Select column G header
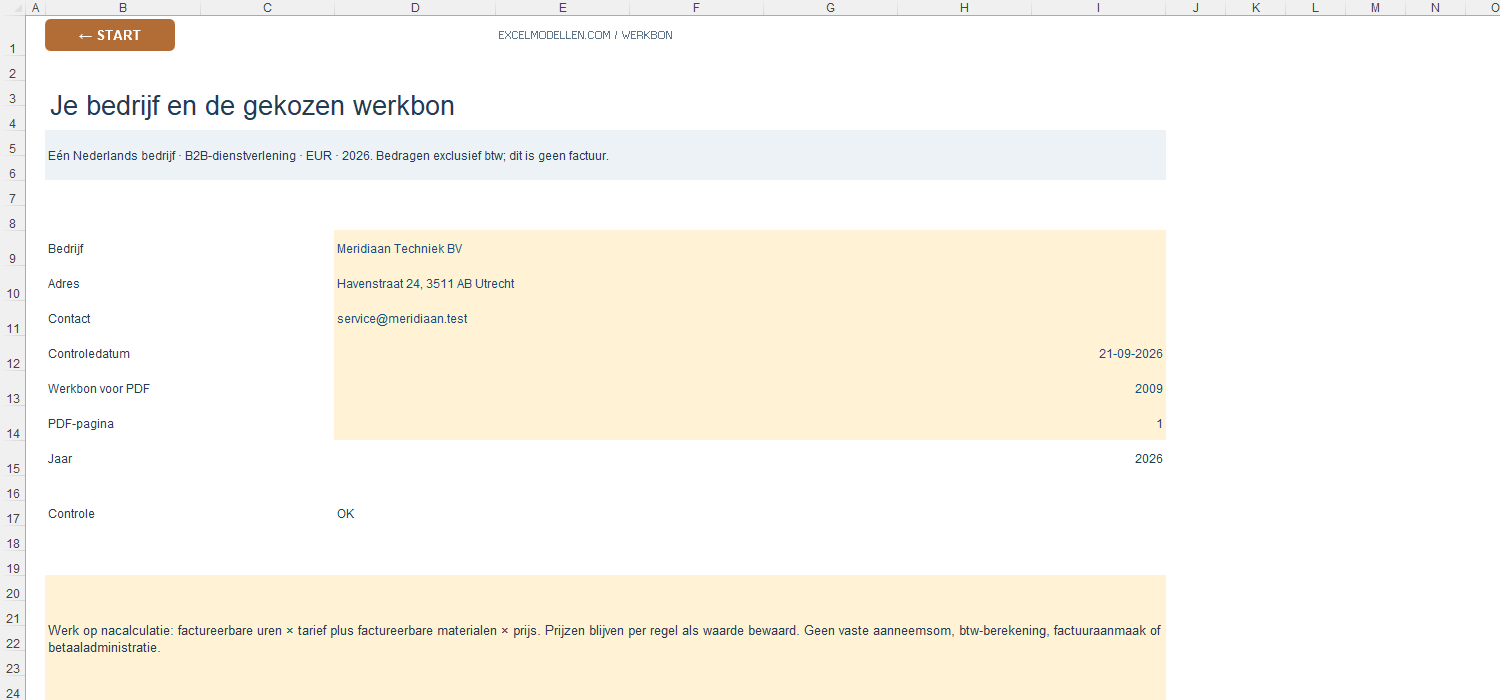Image resolution: width=1500 pixels, height=700 pixels. [830, 7]
